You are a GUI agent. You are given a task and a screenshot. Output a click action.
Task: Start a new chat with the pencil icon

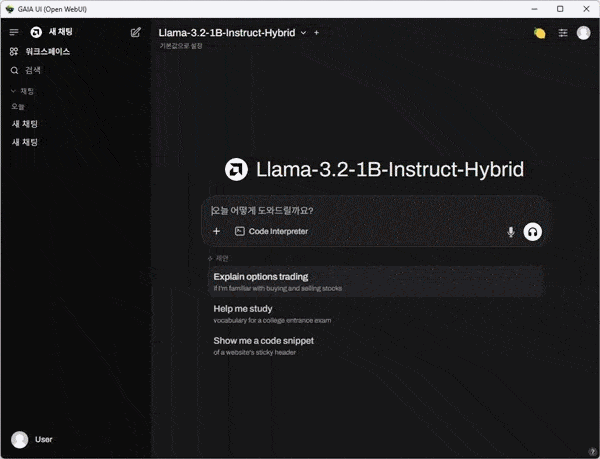pyautogui.click(x=135, y=33)
